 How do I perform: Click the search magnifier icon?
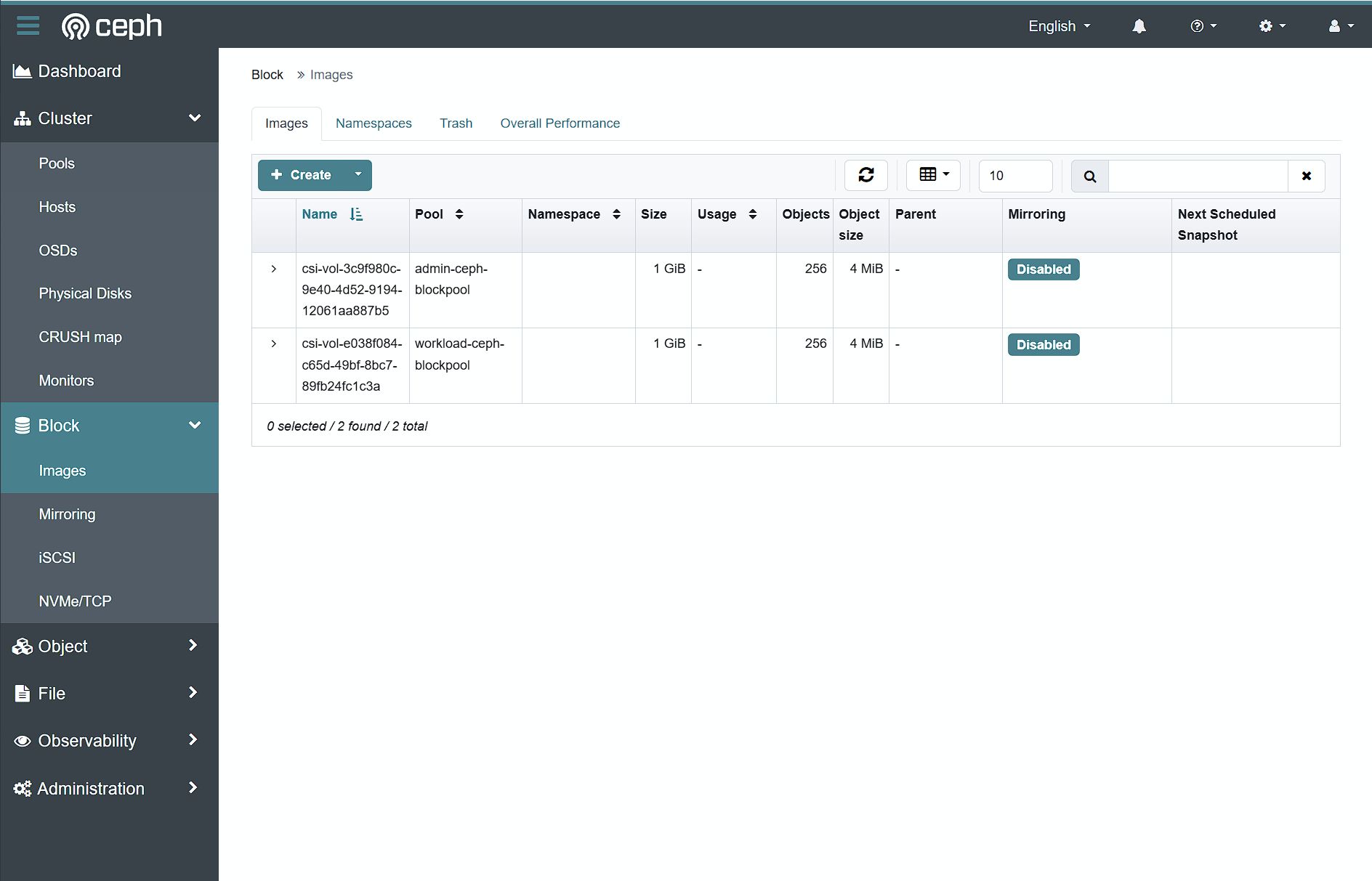tap(1089, 176)
